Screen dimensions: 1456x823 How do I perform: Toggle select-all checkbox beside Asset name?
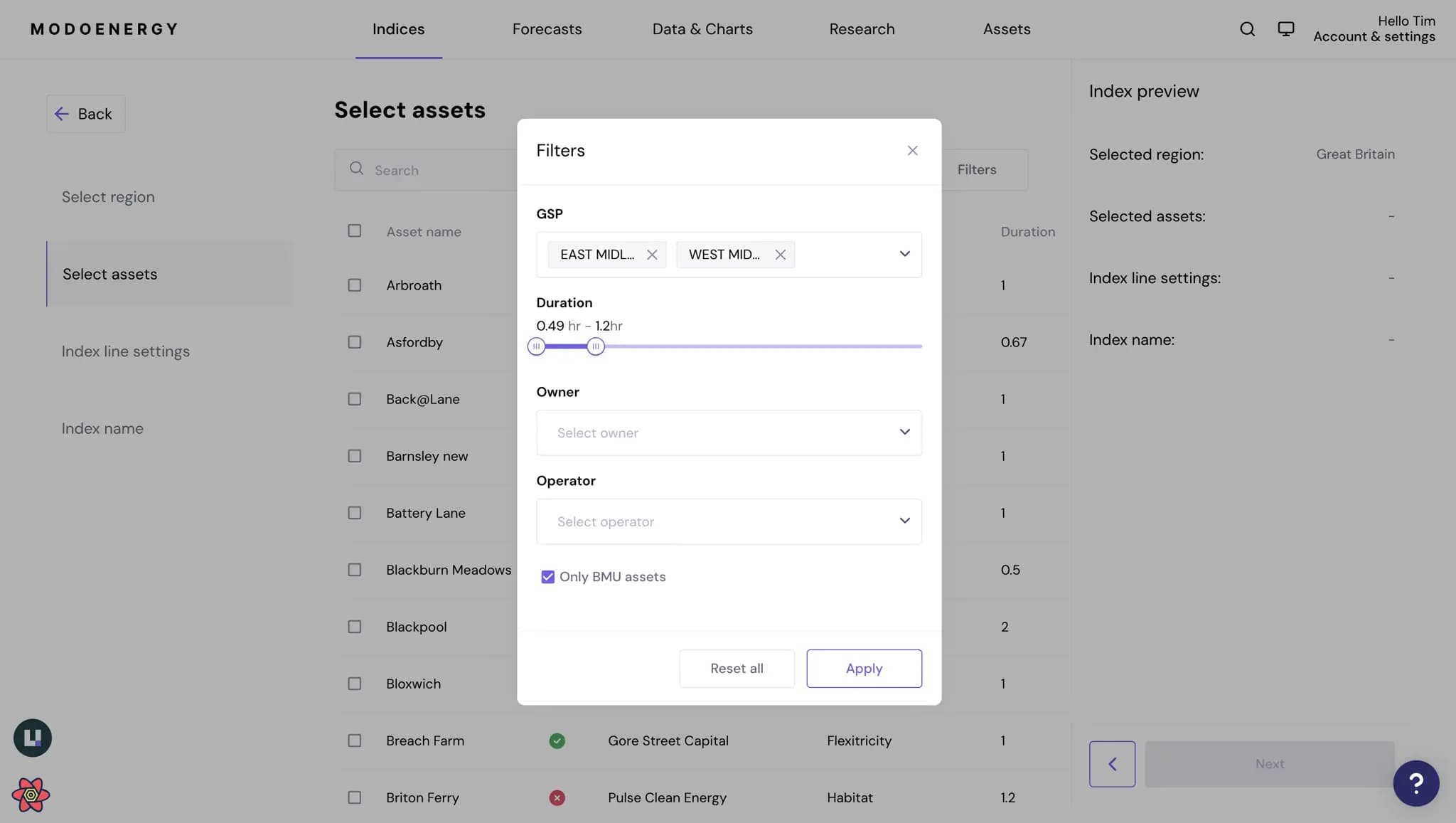(354, 230)
